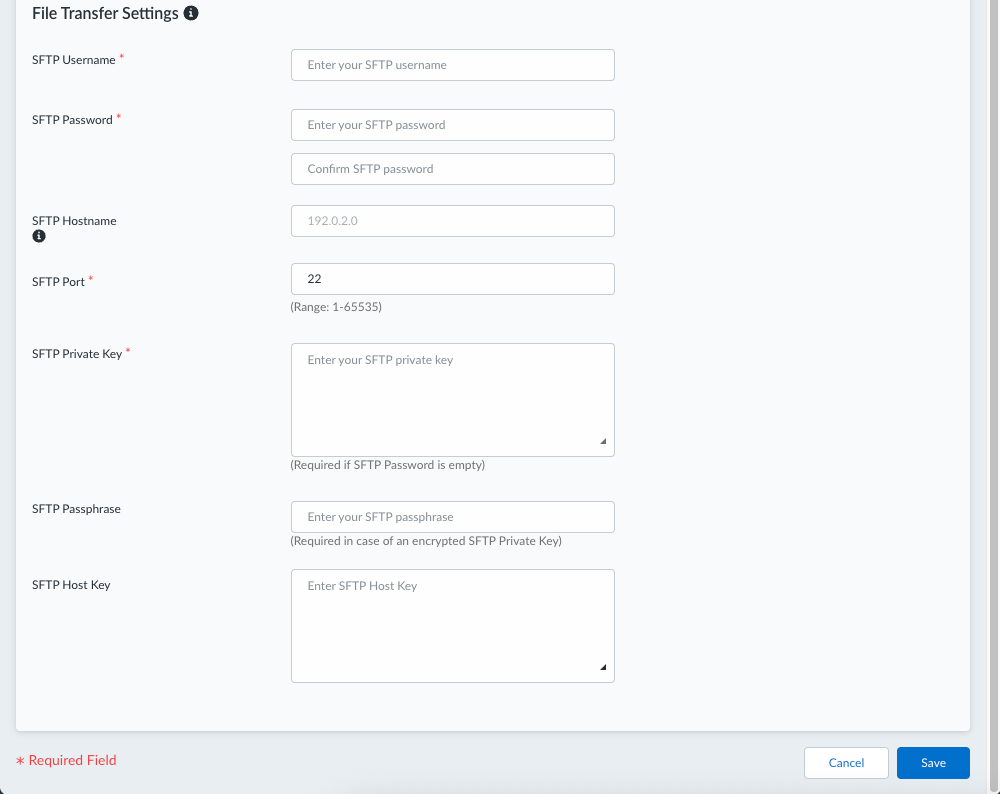The height and width of the screenshot is (794, 1000).
Task: Click the SFTP Private Key label
Action: coord(77,354)
